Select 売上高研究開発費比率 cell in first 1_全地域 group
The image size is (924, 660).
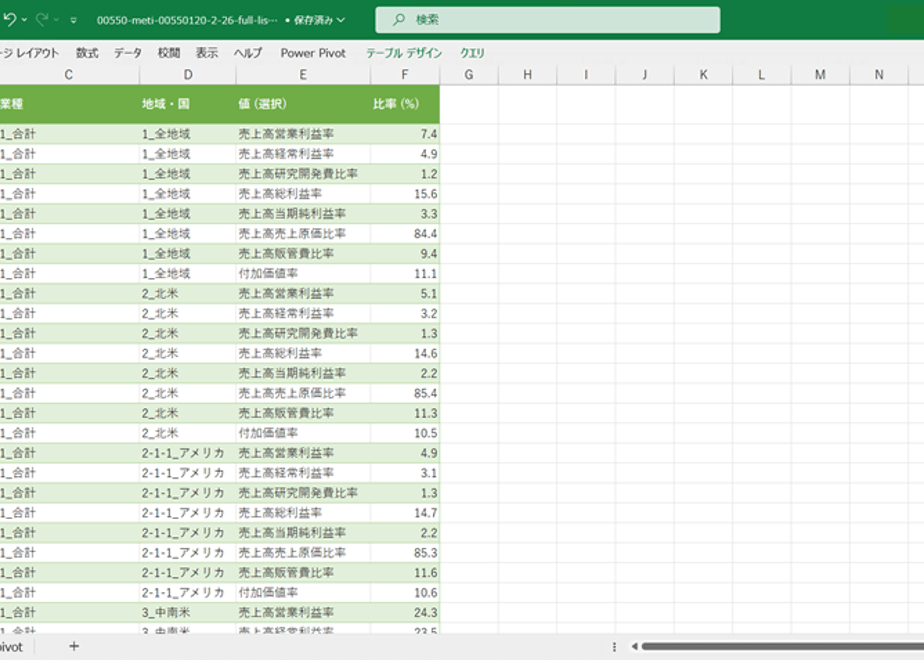pos(303,174)
